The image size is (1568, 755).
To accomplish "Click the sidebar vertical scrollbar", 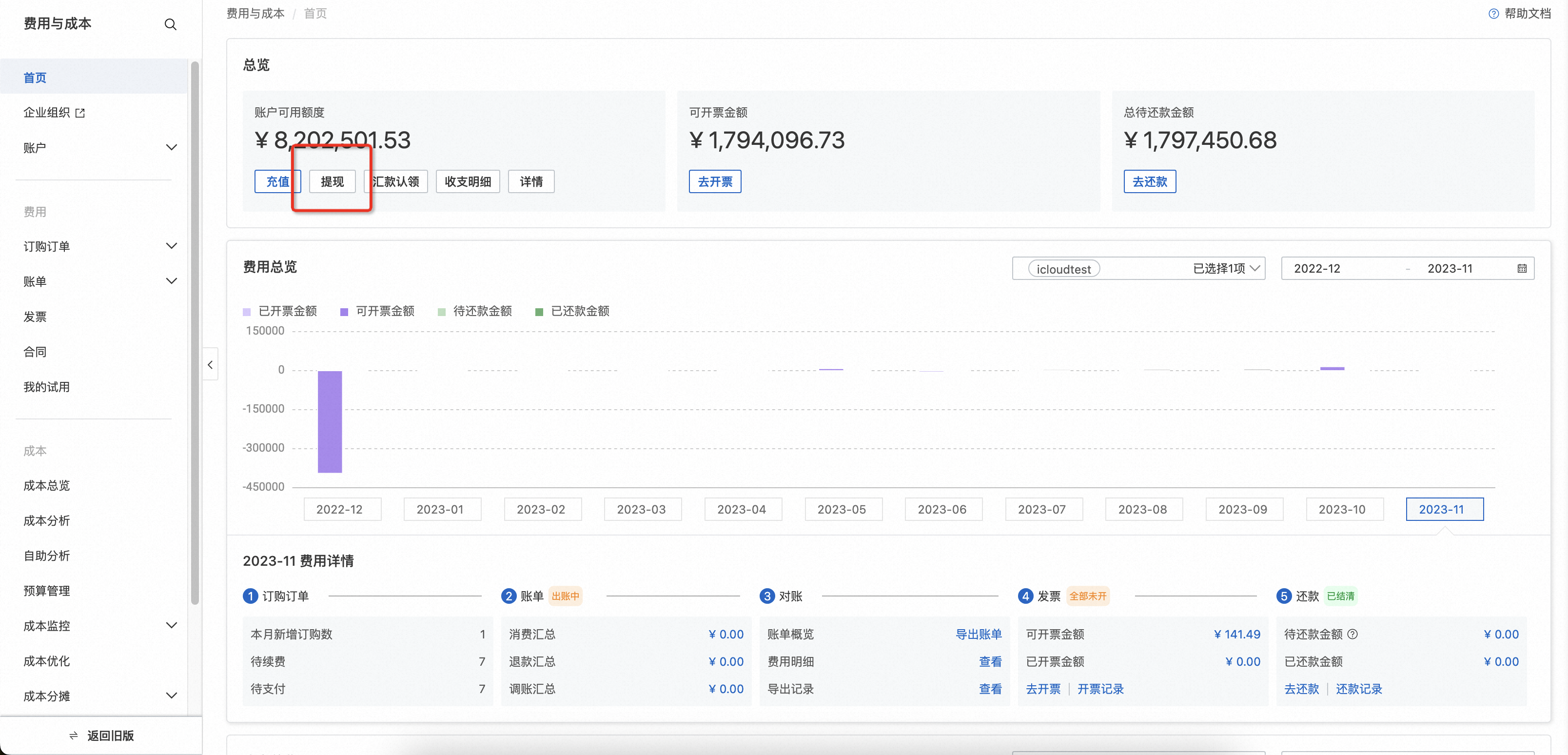I will (195, 333).
